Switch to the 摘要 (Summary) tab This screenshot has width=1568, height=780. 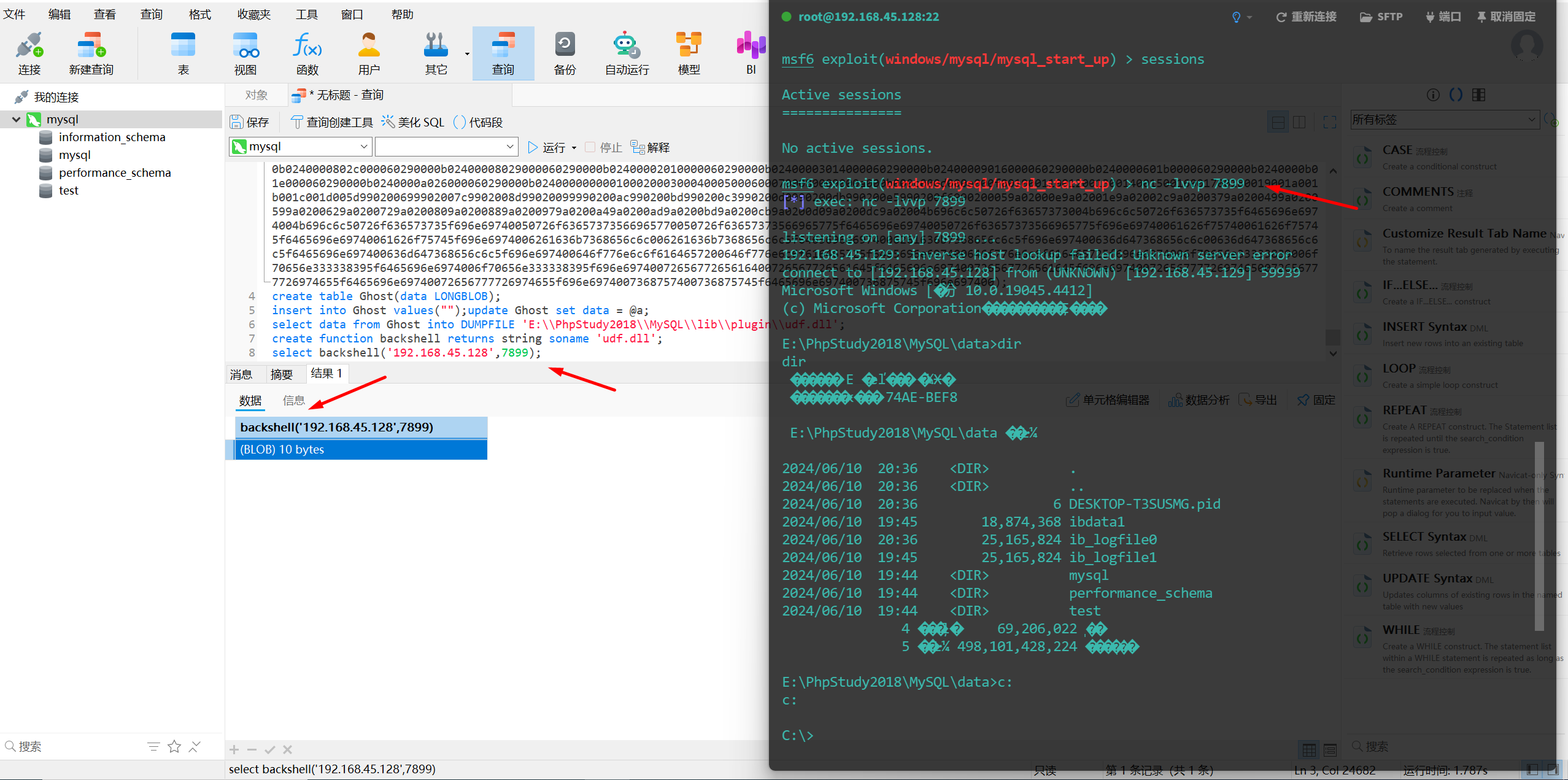(x=282, y=374)
